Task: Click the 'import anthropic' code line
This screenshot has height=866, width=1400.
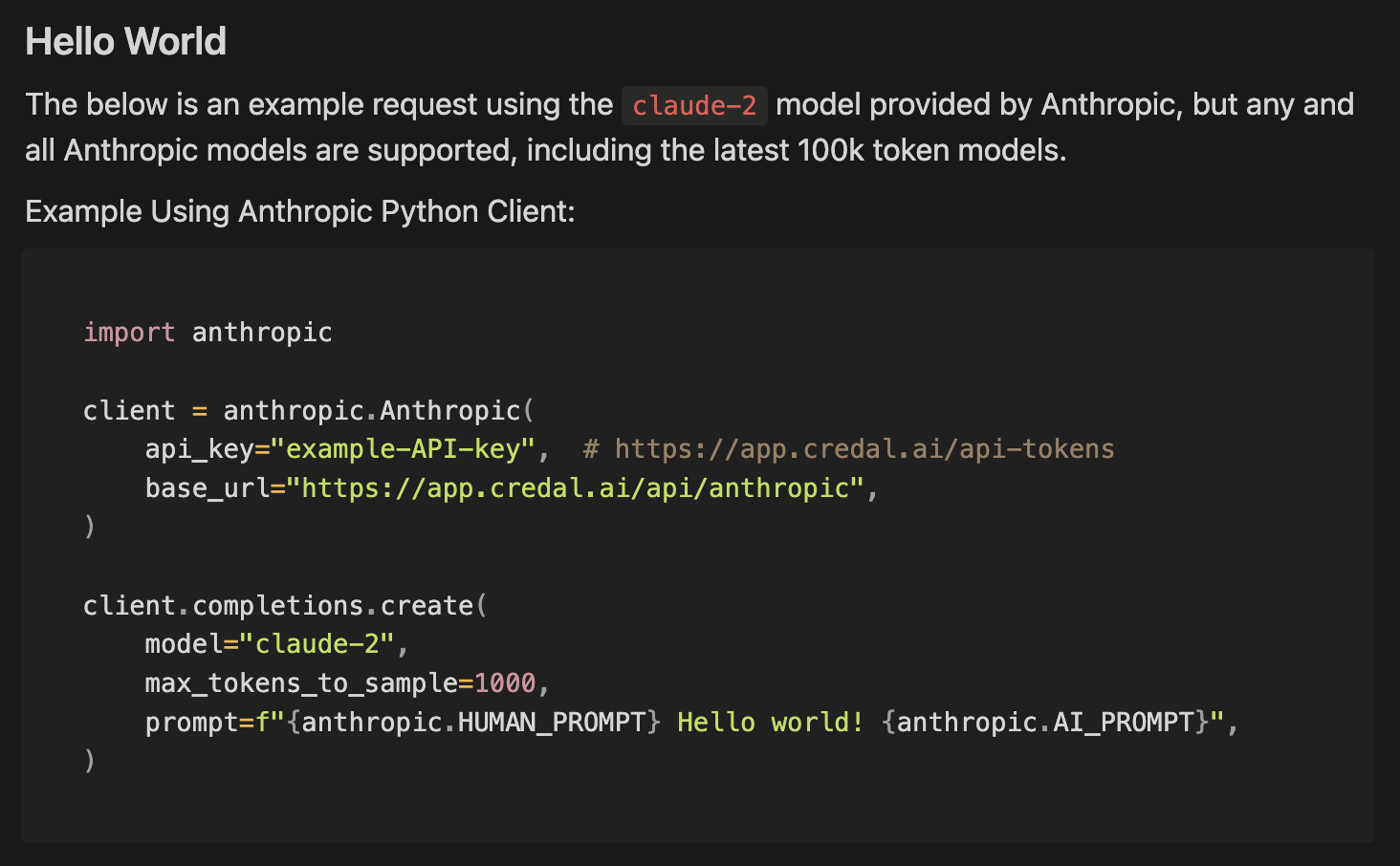Action: tap(208, 333)
